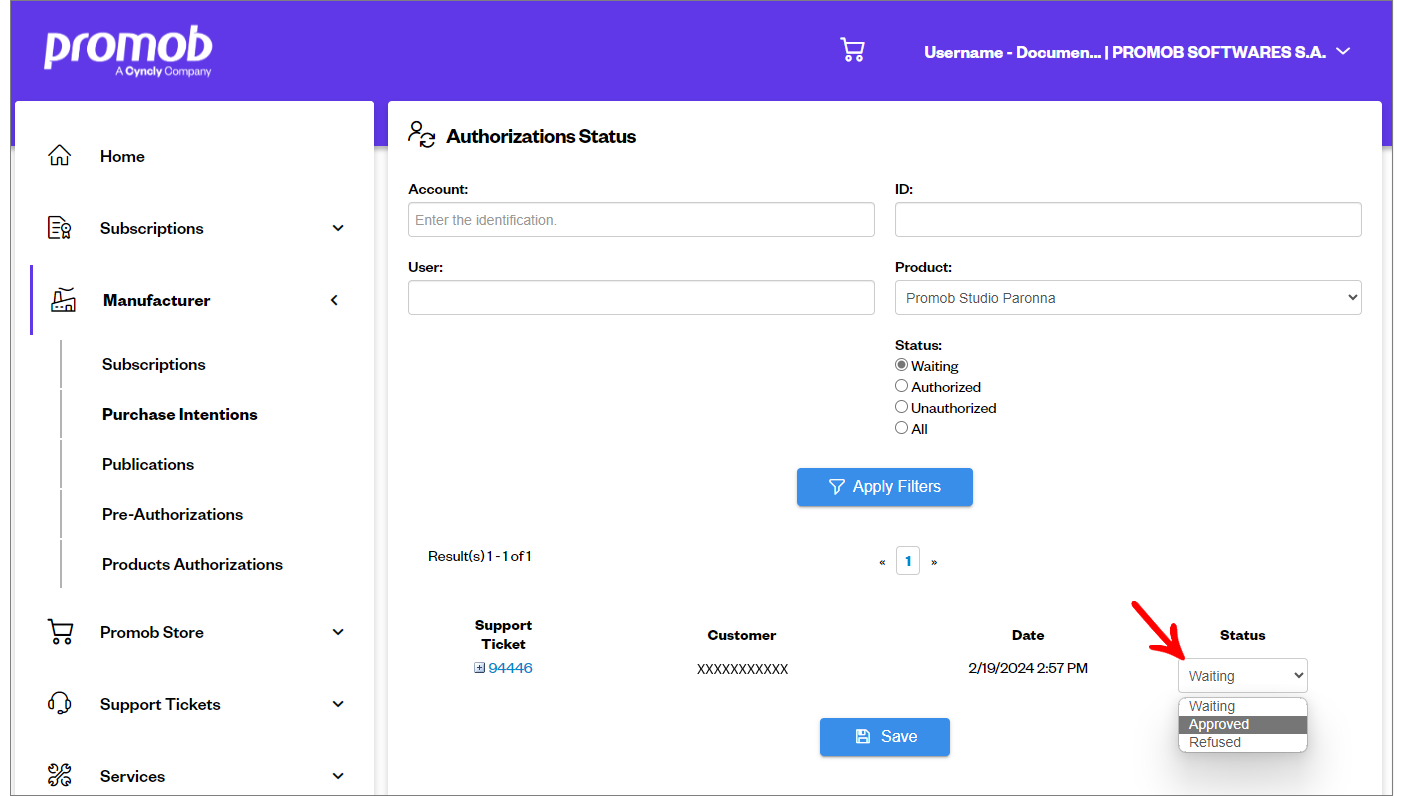Expand the Support Tickets chevron

(338, 704)
